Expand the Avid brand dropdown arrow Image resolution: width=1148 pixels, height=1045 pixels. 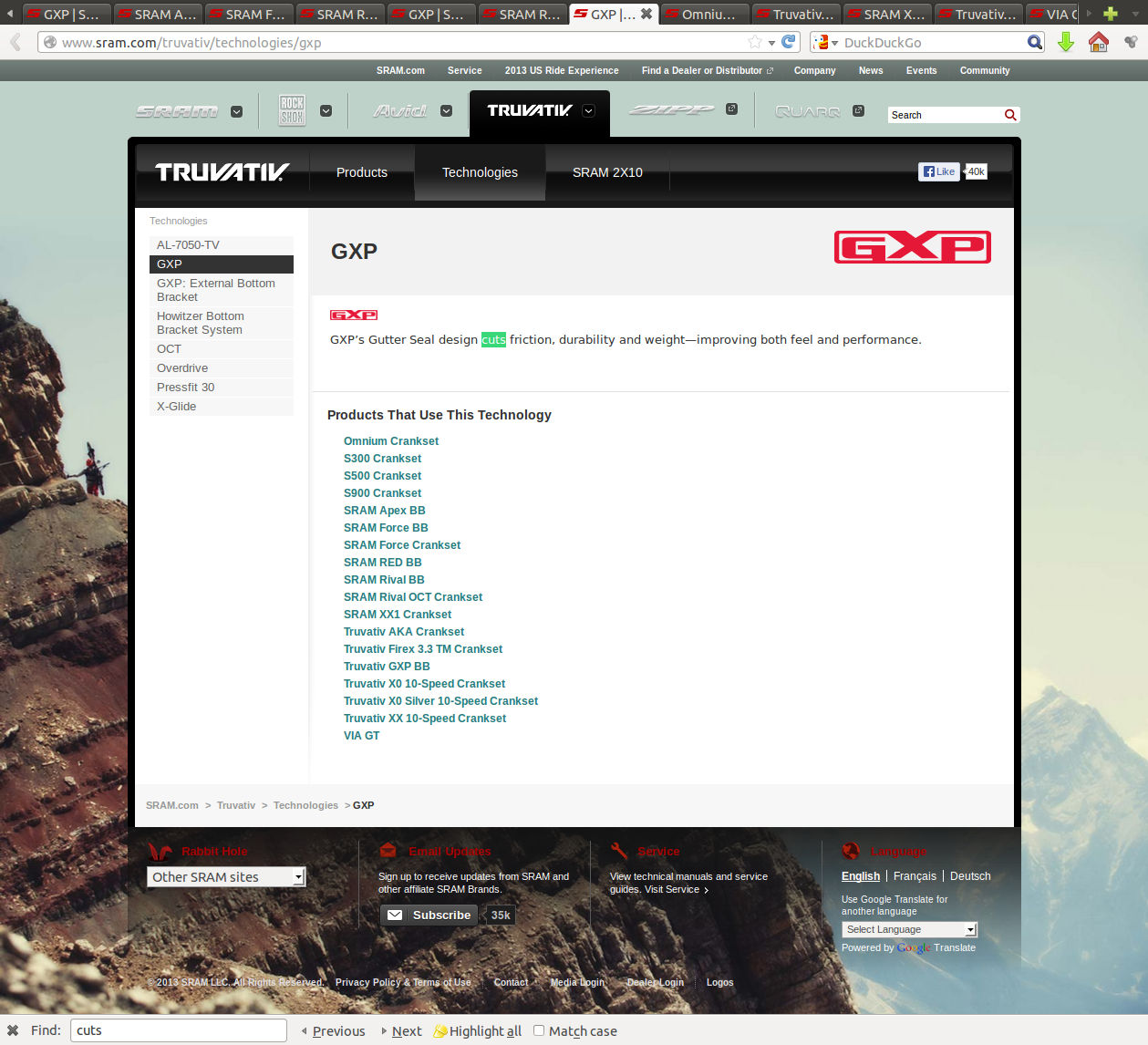point(446,111)
